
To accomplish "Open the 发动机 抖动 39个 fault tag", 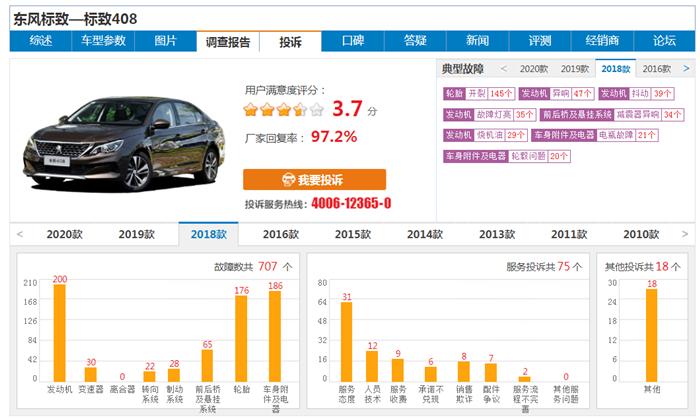I will [x=636, y=93].
